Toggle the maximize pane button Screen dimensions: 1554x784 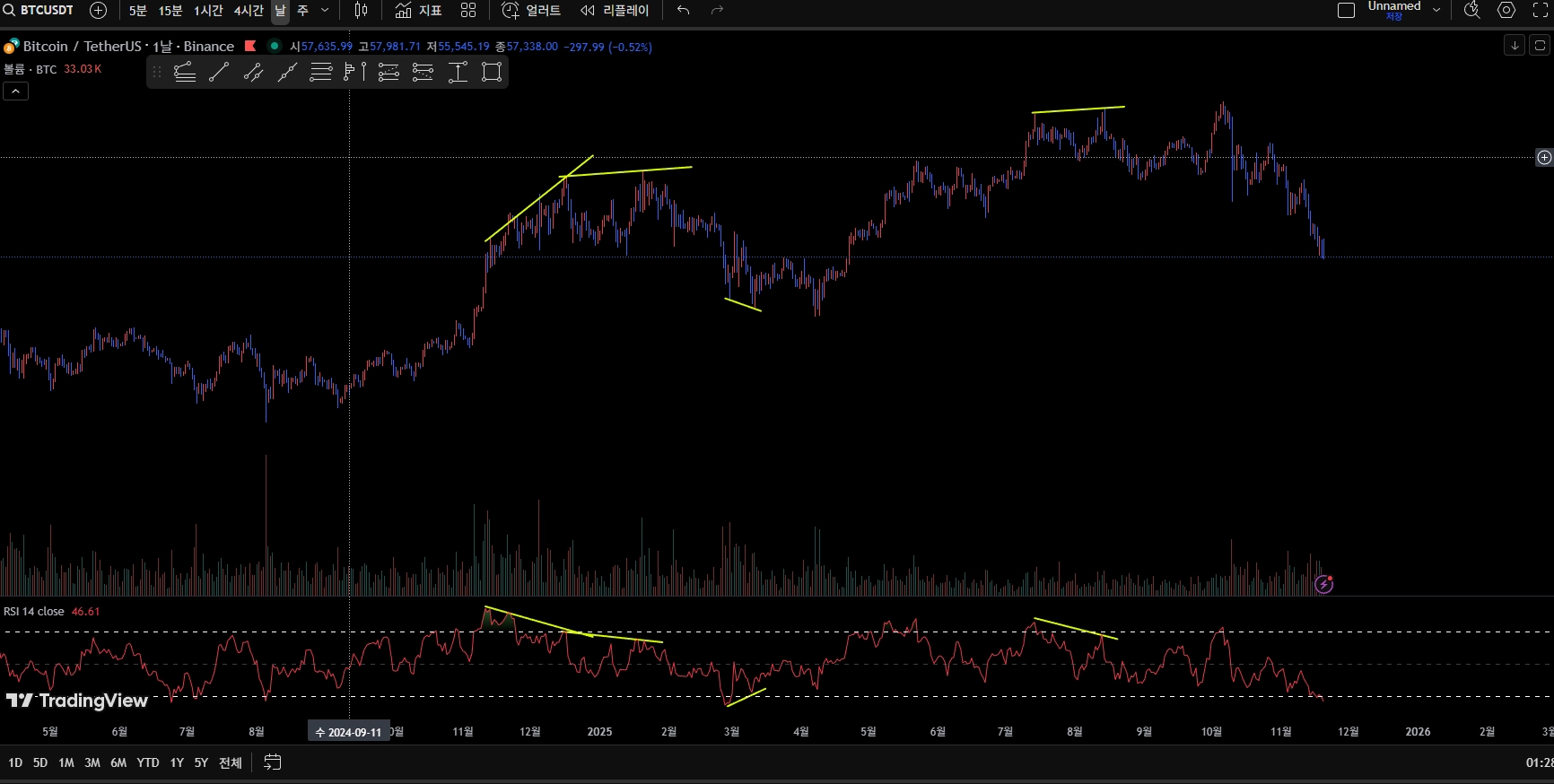click(x=1540, y=46)
